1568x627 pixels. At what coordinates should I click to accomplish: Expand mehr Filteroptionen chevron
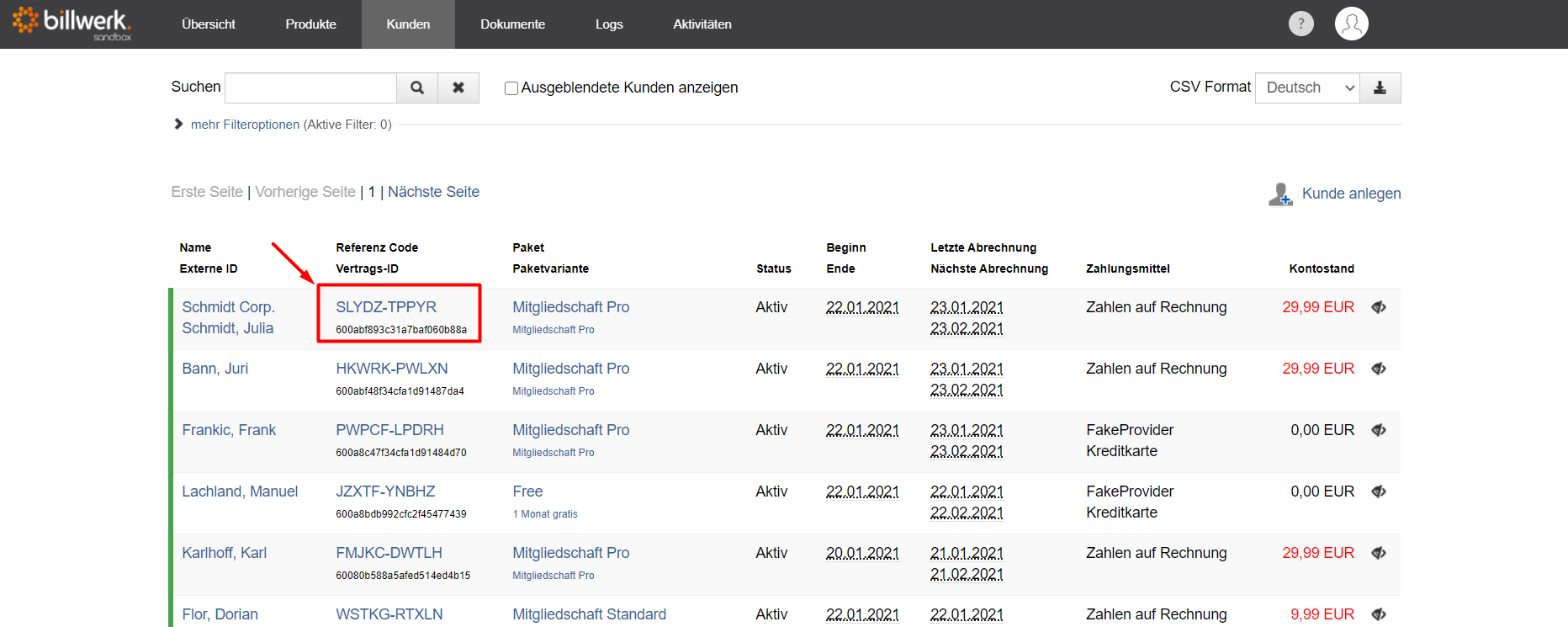pos(178,124)
